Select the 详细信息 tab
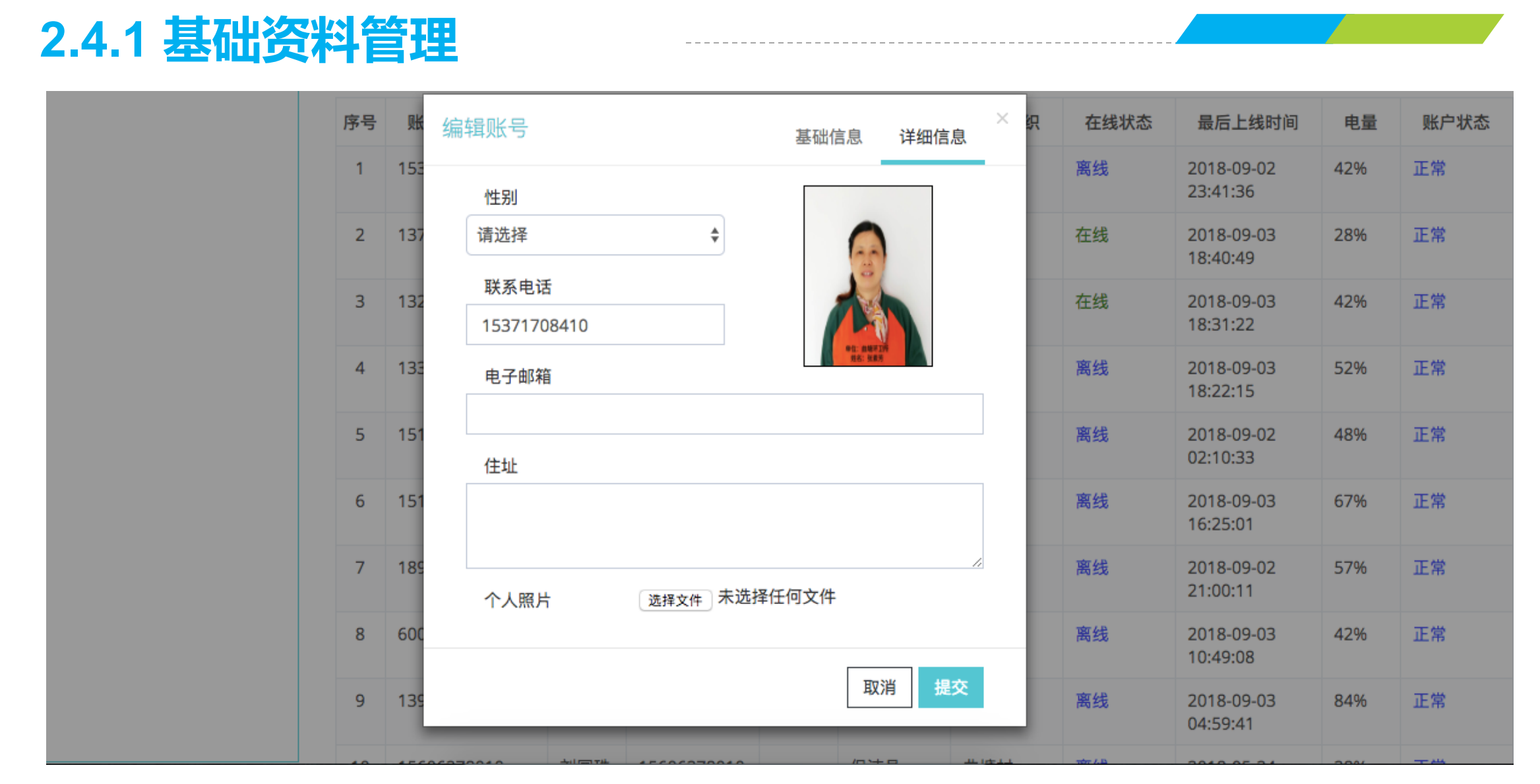The height and width of the screenshot is (784, 1540). click(x=932, y=137)
